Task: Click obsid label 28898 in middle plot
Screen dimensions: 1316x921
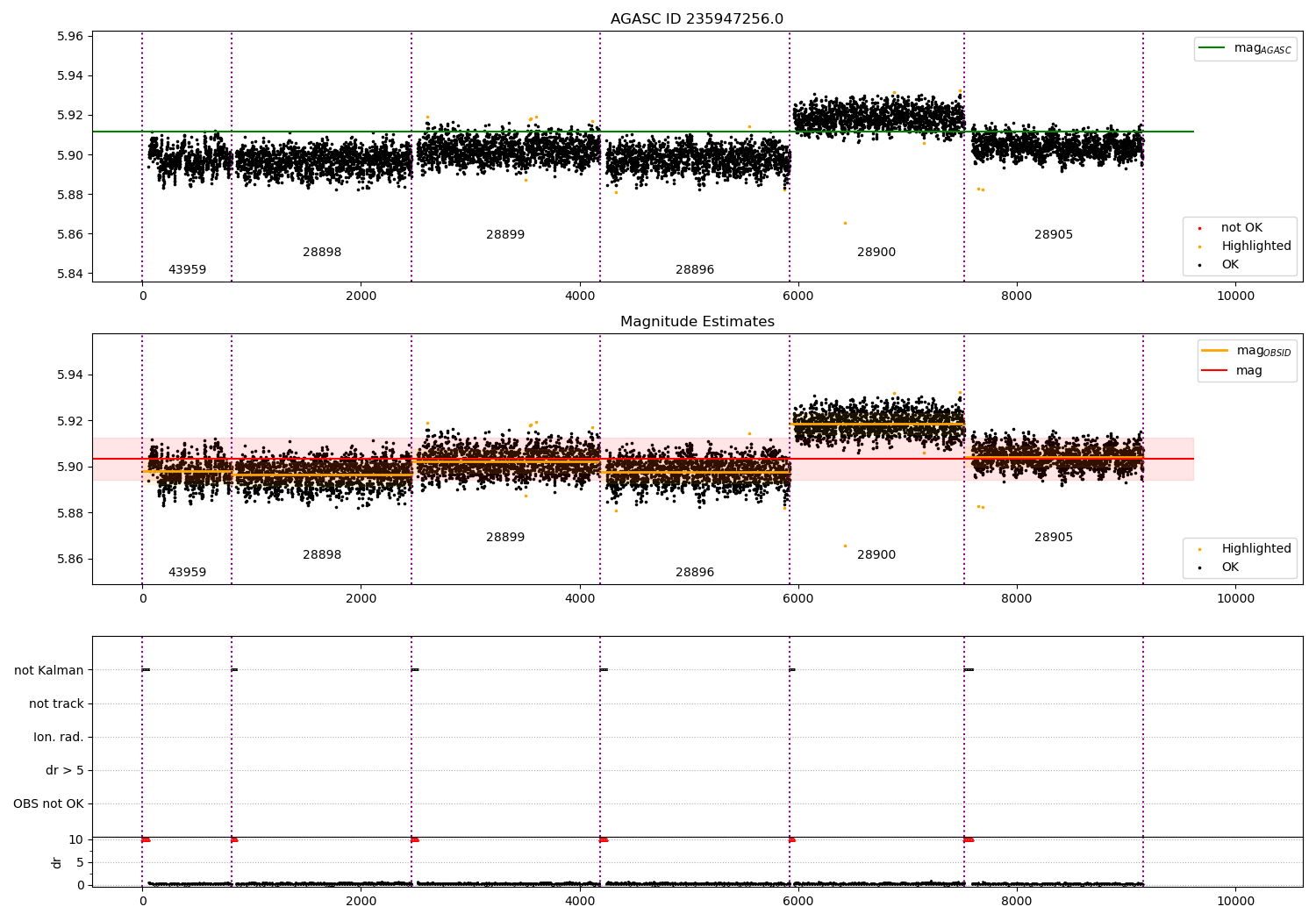Action: 322,555
